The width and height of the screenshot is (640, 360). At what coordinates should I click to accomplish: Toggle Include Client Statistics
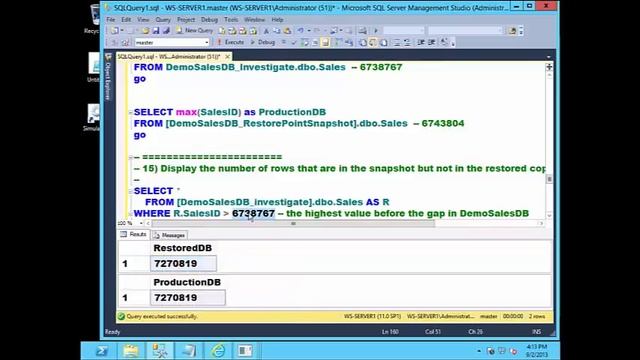point(349,42)
